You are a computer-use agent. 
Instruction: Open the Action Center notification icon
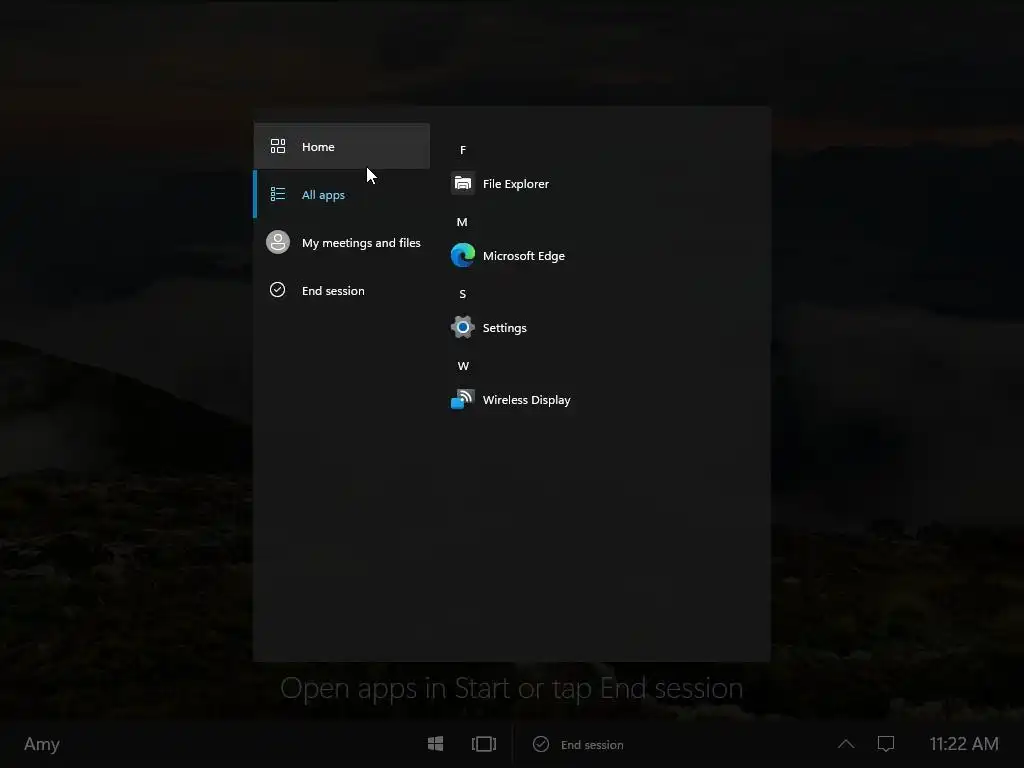886,744
